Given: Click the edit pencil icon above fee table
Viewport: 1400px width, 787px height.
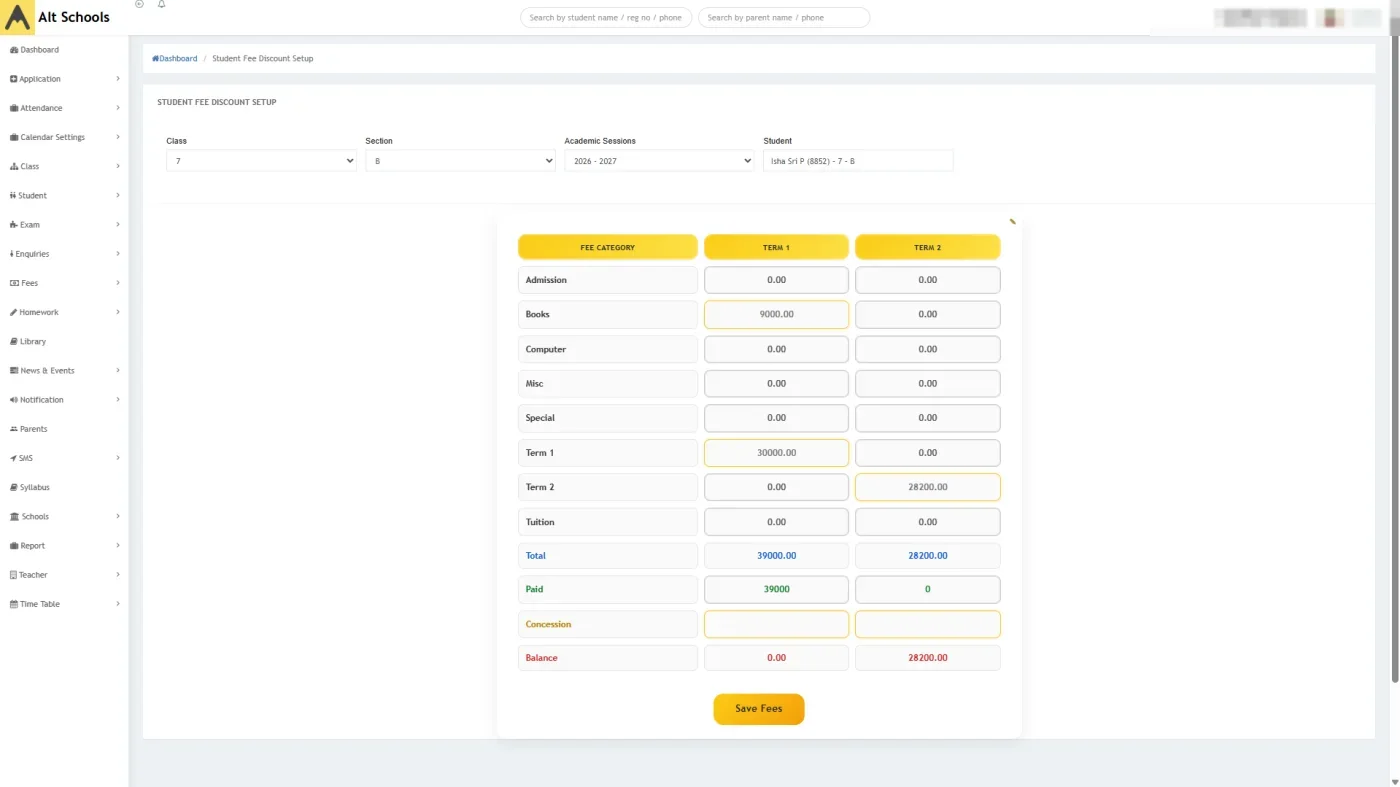Looking at the screenshot, I should [x=1012, y=222].
